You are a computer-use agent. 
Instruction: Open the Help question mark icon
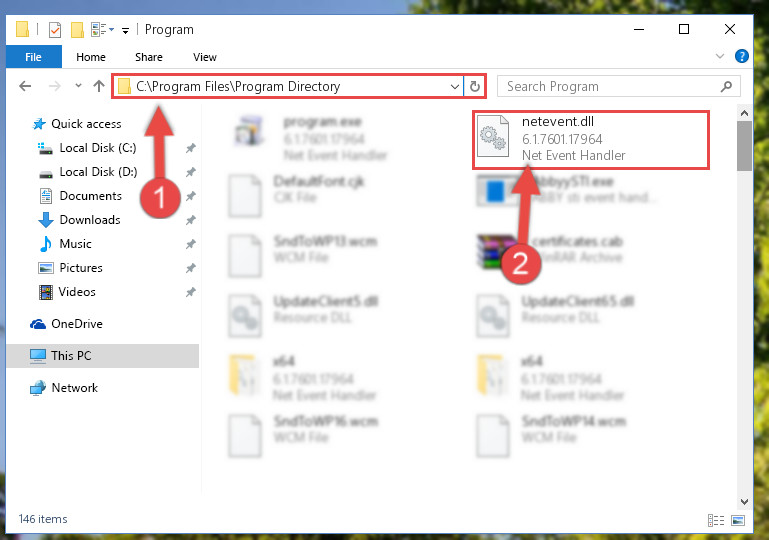742,56
